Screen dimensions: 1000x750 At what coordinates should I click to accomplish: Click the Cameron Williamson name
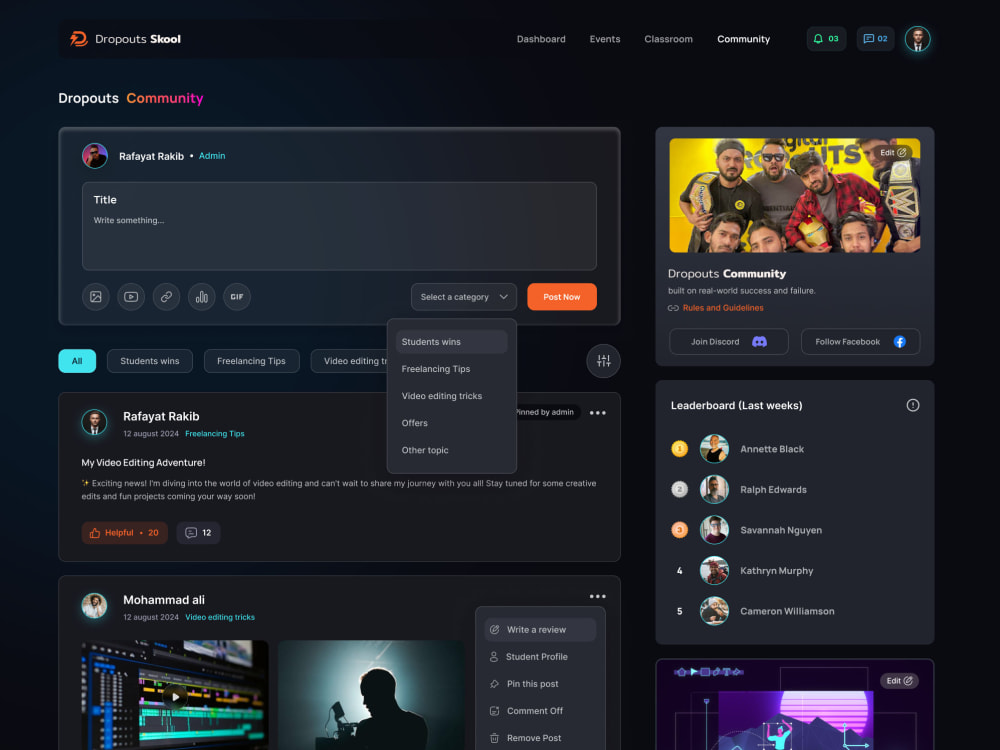[x=787, y=611]
